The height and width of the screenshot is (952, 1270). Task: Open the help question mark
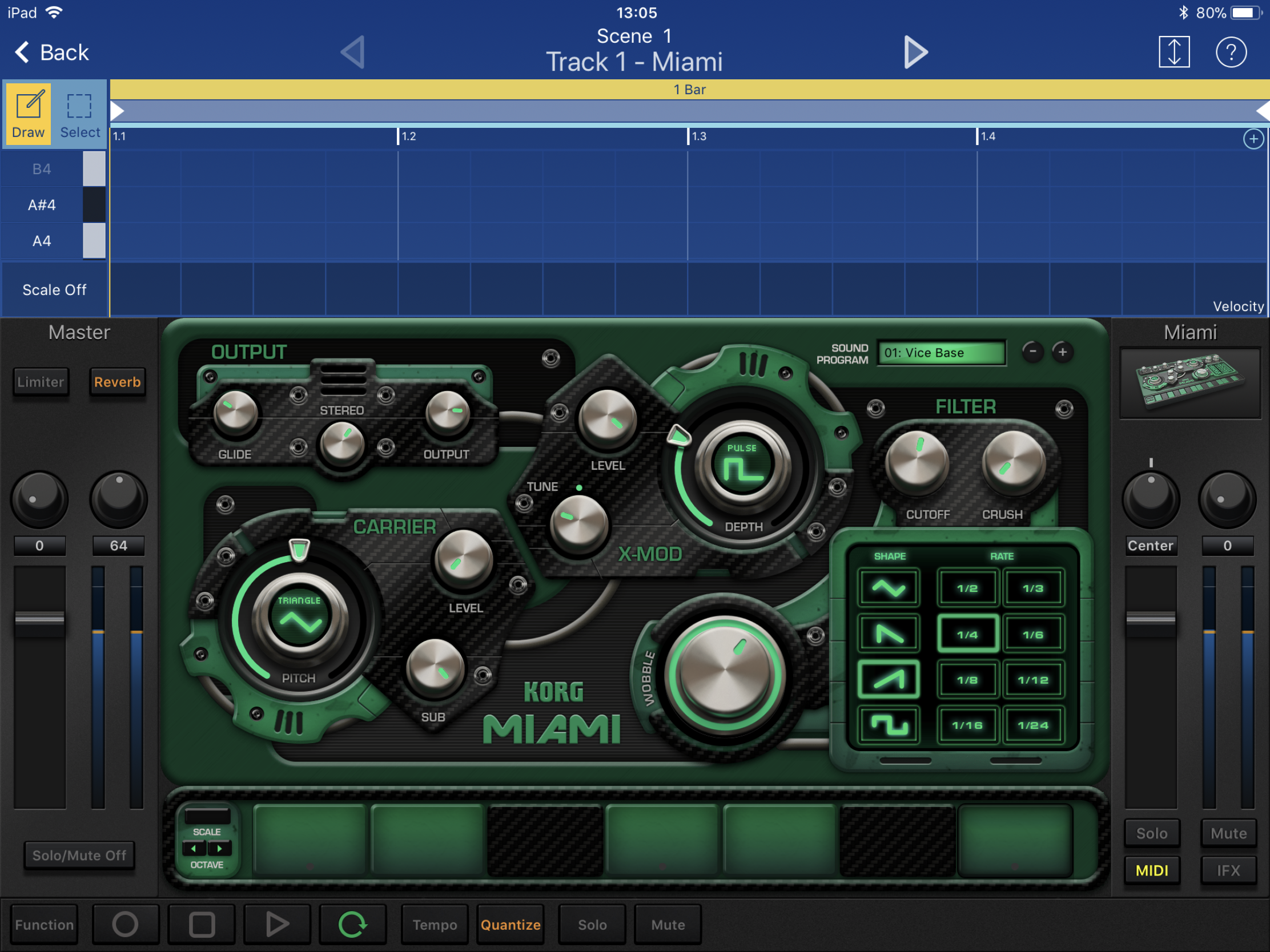coord(1231,52)
